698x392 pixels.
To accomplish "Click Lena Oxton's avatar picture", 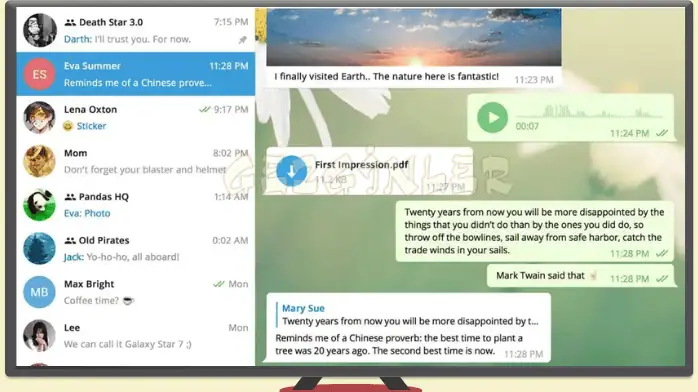I will click(x=40, y=117).
